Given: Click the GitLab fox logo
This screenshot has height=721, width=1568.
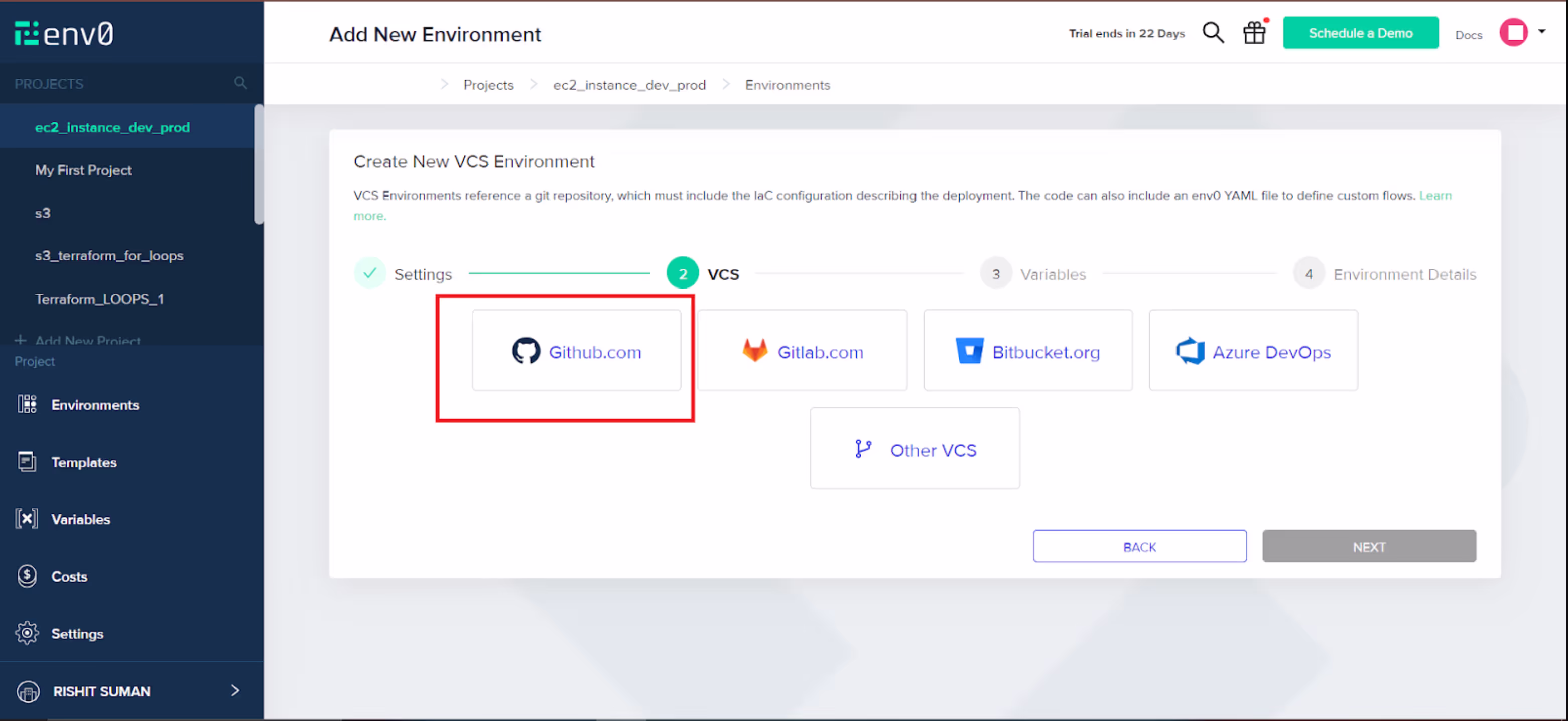Looking at the screenshot, I should coord(755,350).
